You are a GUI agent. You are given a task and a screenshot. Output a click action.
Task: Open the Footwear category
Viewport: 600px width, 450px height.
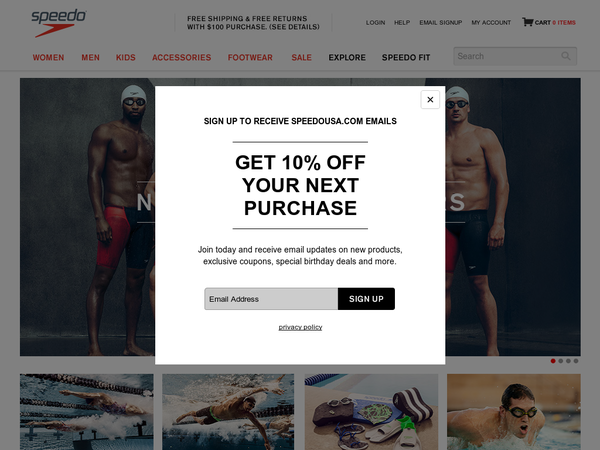click(x=250, y=57)
